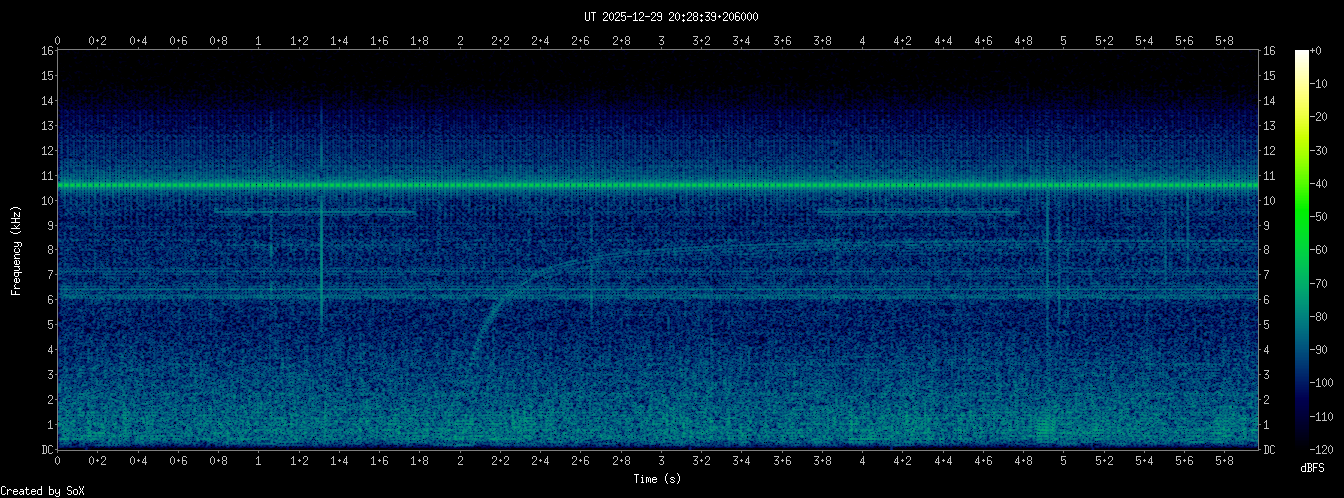The width and height of the screenshot is (1344, 498).
Task: Click the white top of the color bar
Action: pos(1301,54)
